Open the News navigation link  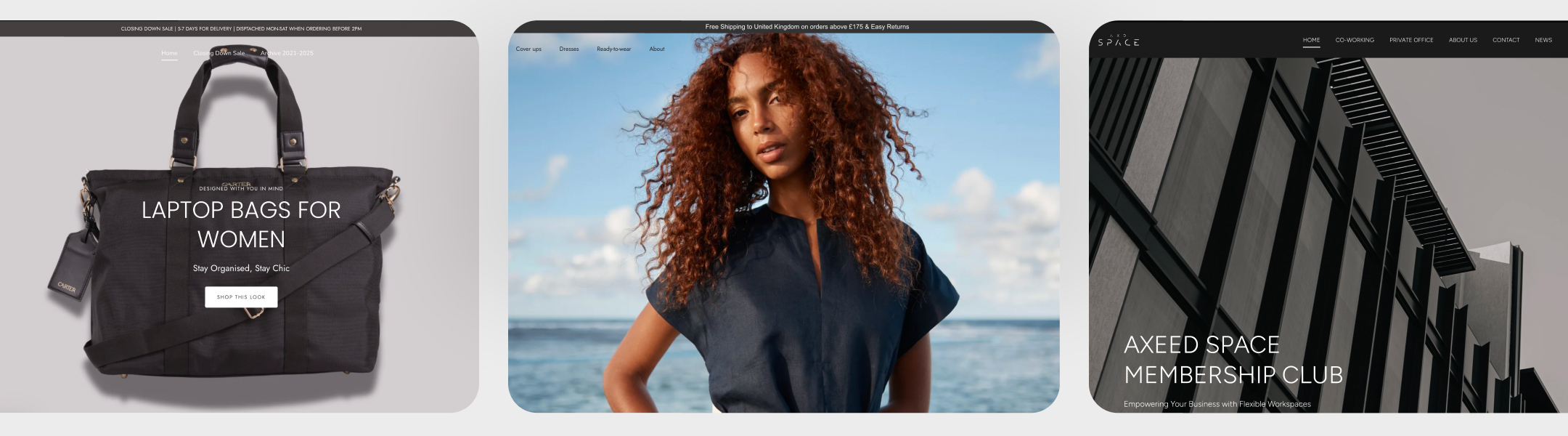point(1543,40)
